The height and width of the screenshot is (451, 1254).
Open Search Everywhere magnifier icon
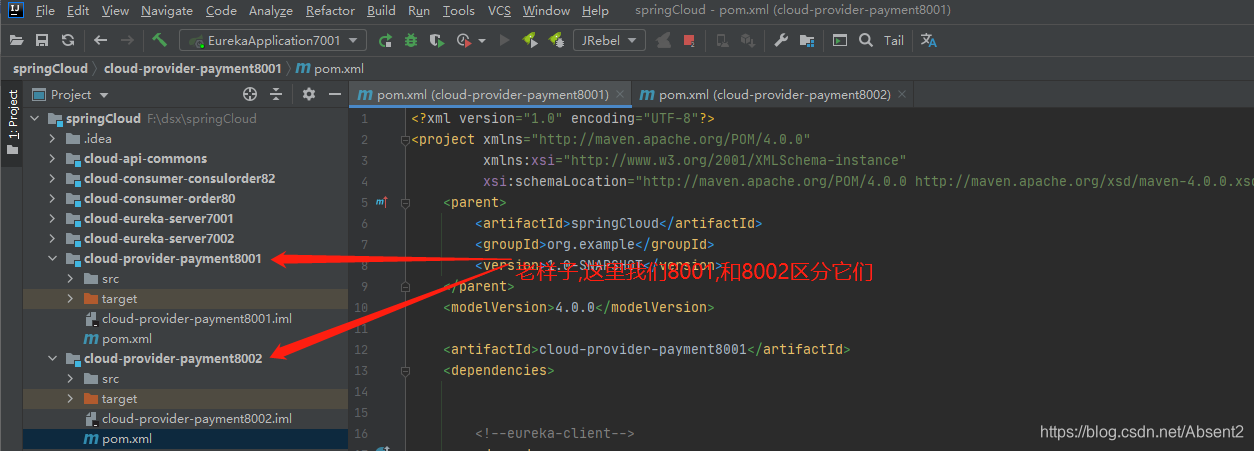866,40
